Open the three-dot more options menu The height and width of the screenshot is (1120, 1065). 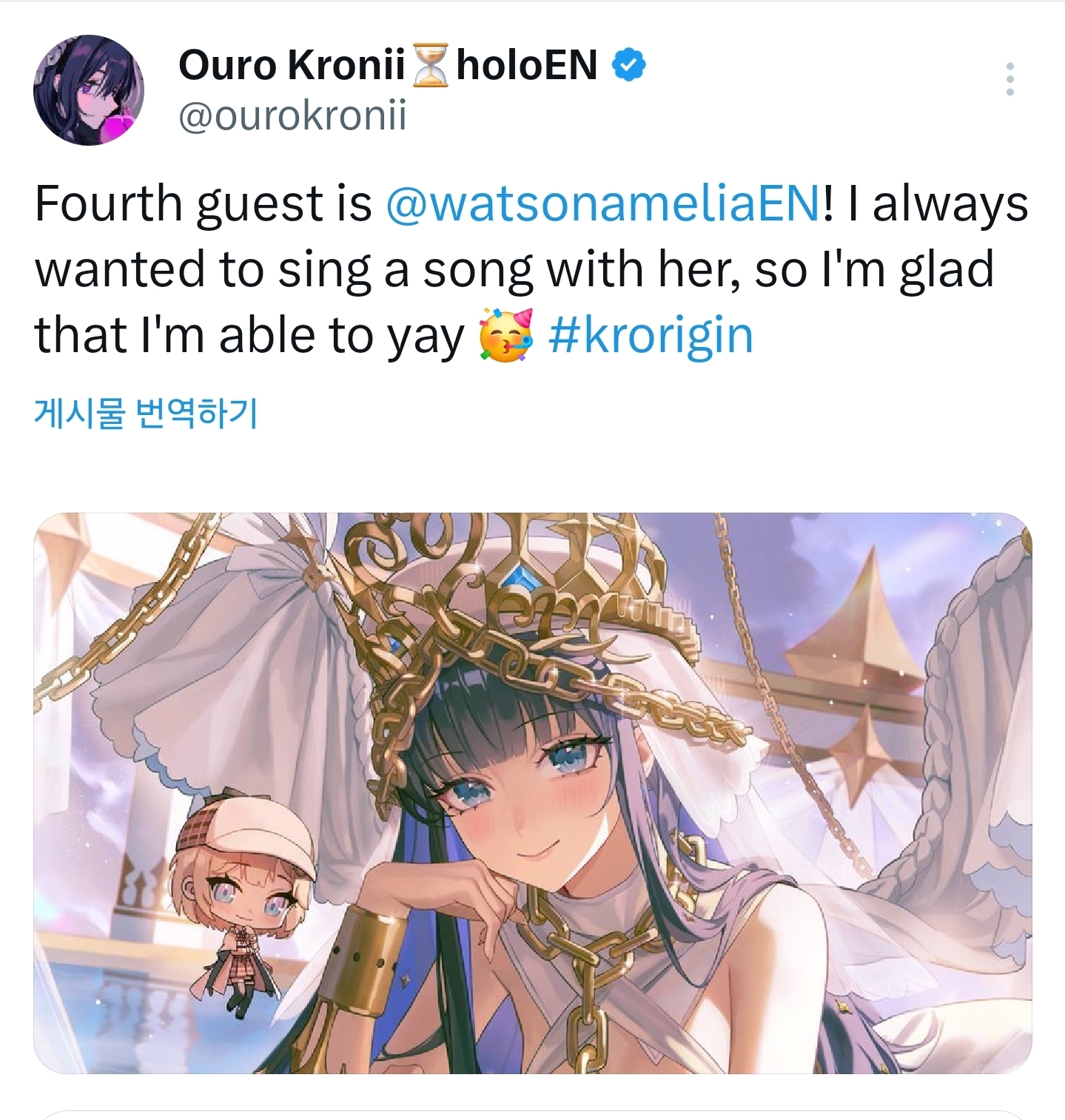(x=1009, y=79)
